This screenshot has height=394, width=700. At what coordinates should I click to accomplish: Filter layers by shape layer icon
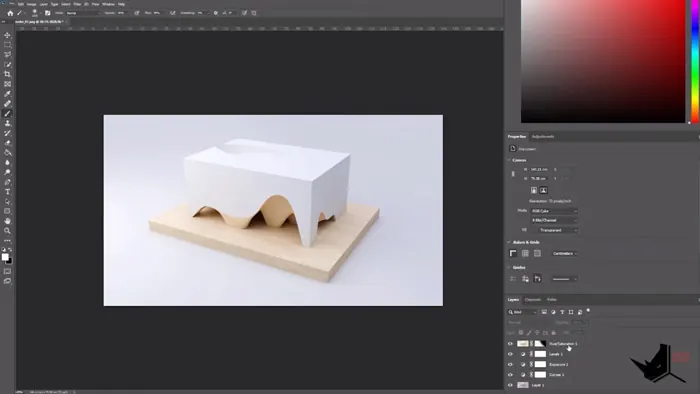[x=571, y=312]
